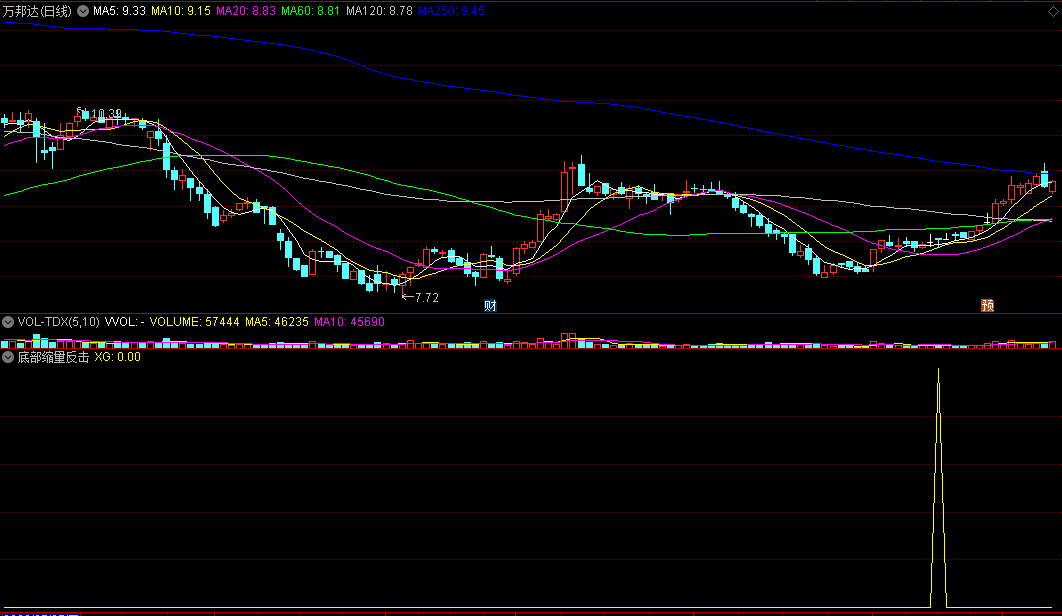Select the MA120: 8.78 label
Viewport: 1062px width, 616px height.
click(379, 11)
